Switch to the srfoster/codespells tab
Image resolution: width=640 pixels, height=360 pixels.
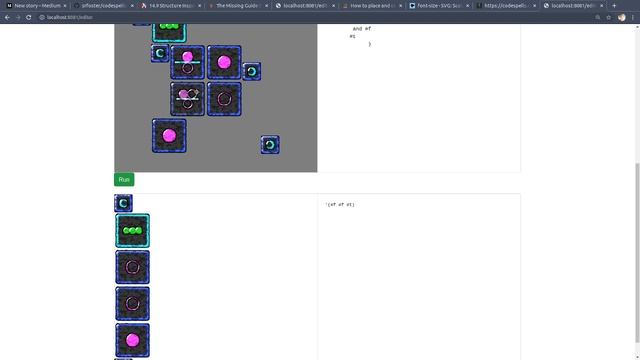pyautogui.click(x=102, y=6)
